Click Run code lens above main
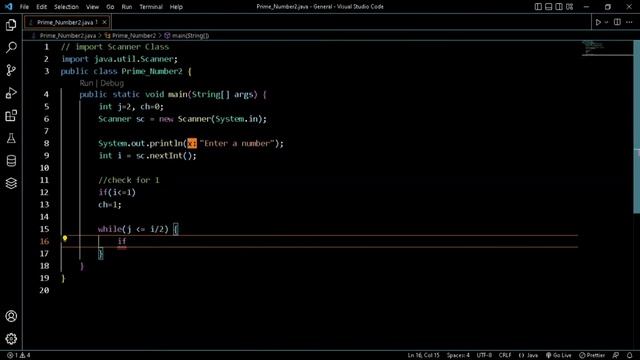Image resolution: width=640 pixels, height=360 pixels. [x=86, y=83]
